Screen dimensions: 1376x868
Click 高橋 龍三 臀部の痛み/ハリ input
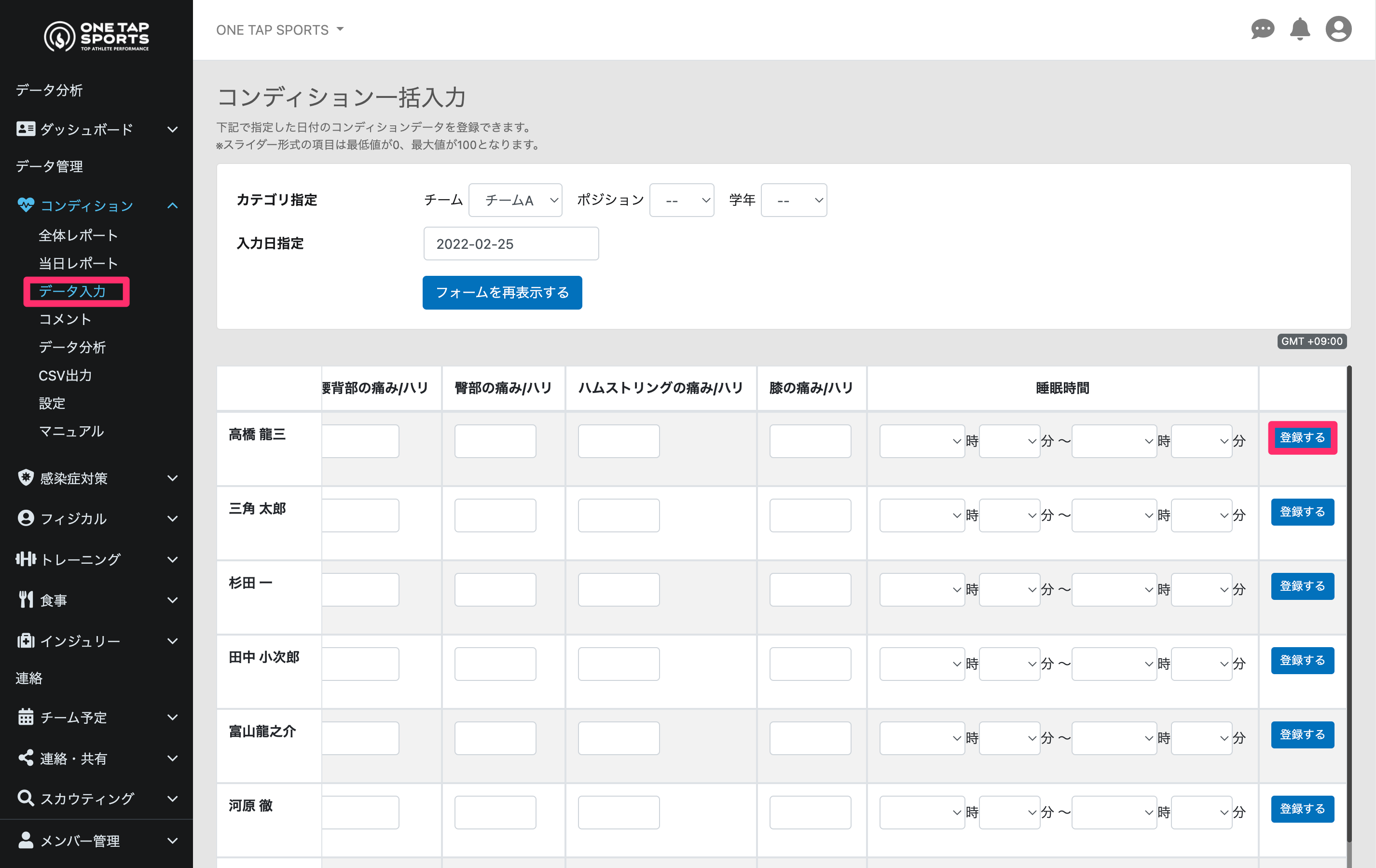pos(495,441)
